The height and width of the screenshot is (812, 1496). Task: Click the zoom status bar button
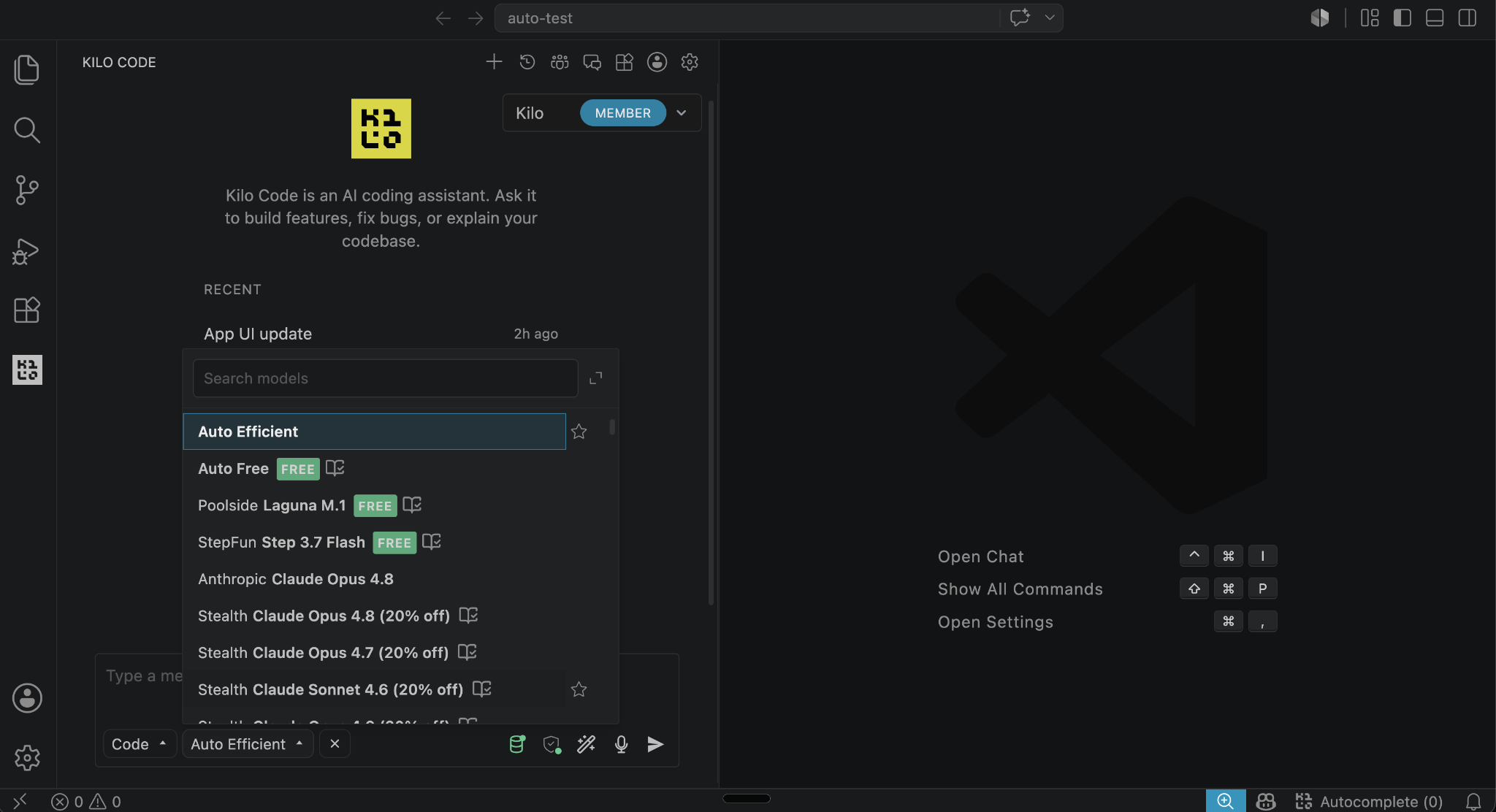pos(1226,801)
